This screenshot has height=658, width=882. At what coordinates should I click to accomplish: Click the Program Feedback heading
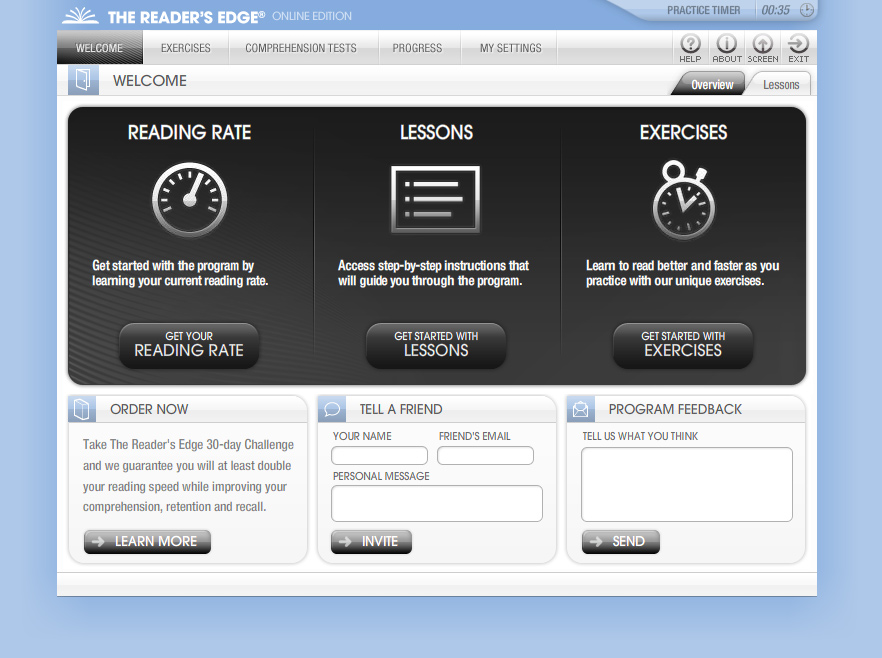675,409
